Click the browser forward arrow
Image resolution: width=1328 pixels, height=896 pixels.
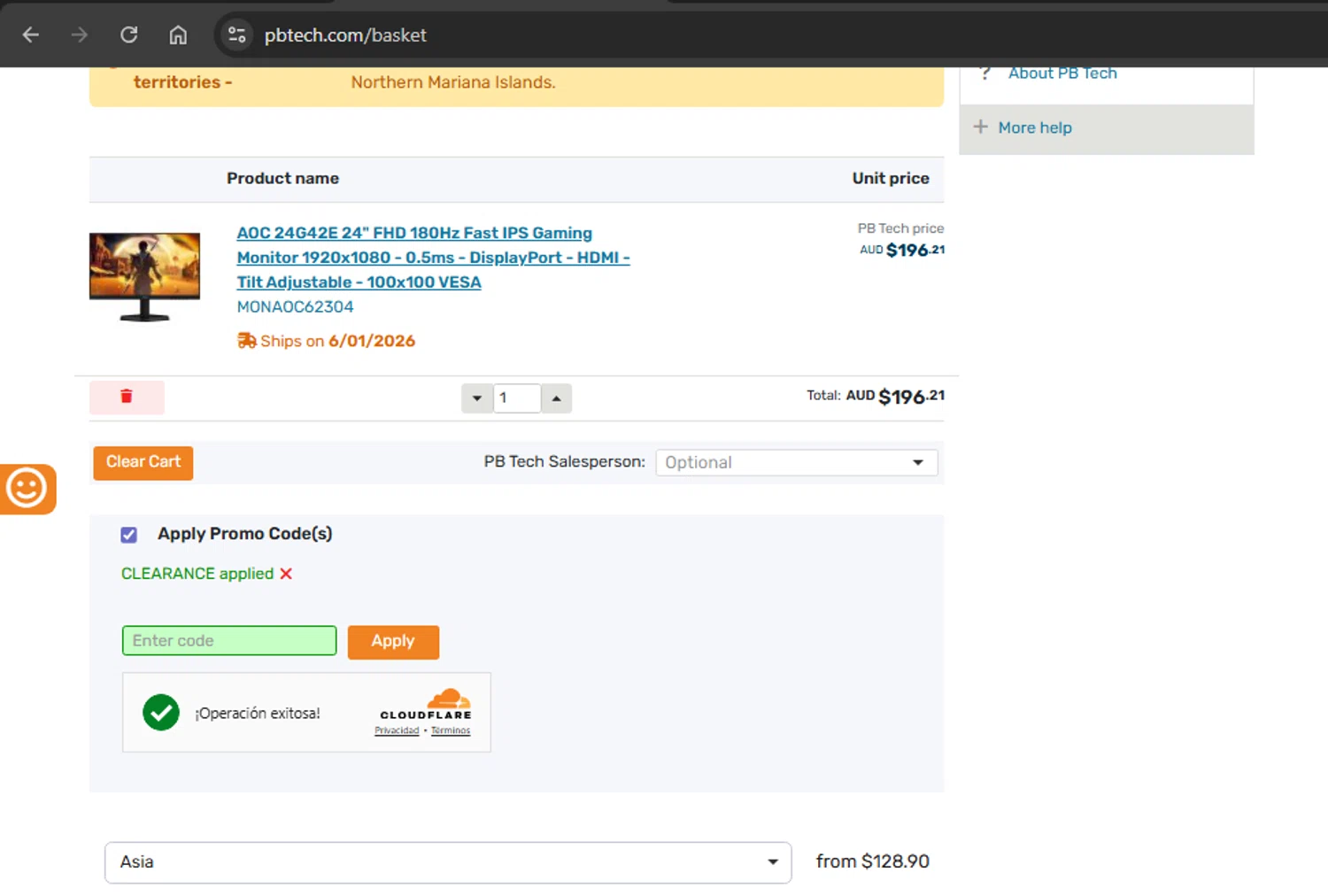coord(80,35)
